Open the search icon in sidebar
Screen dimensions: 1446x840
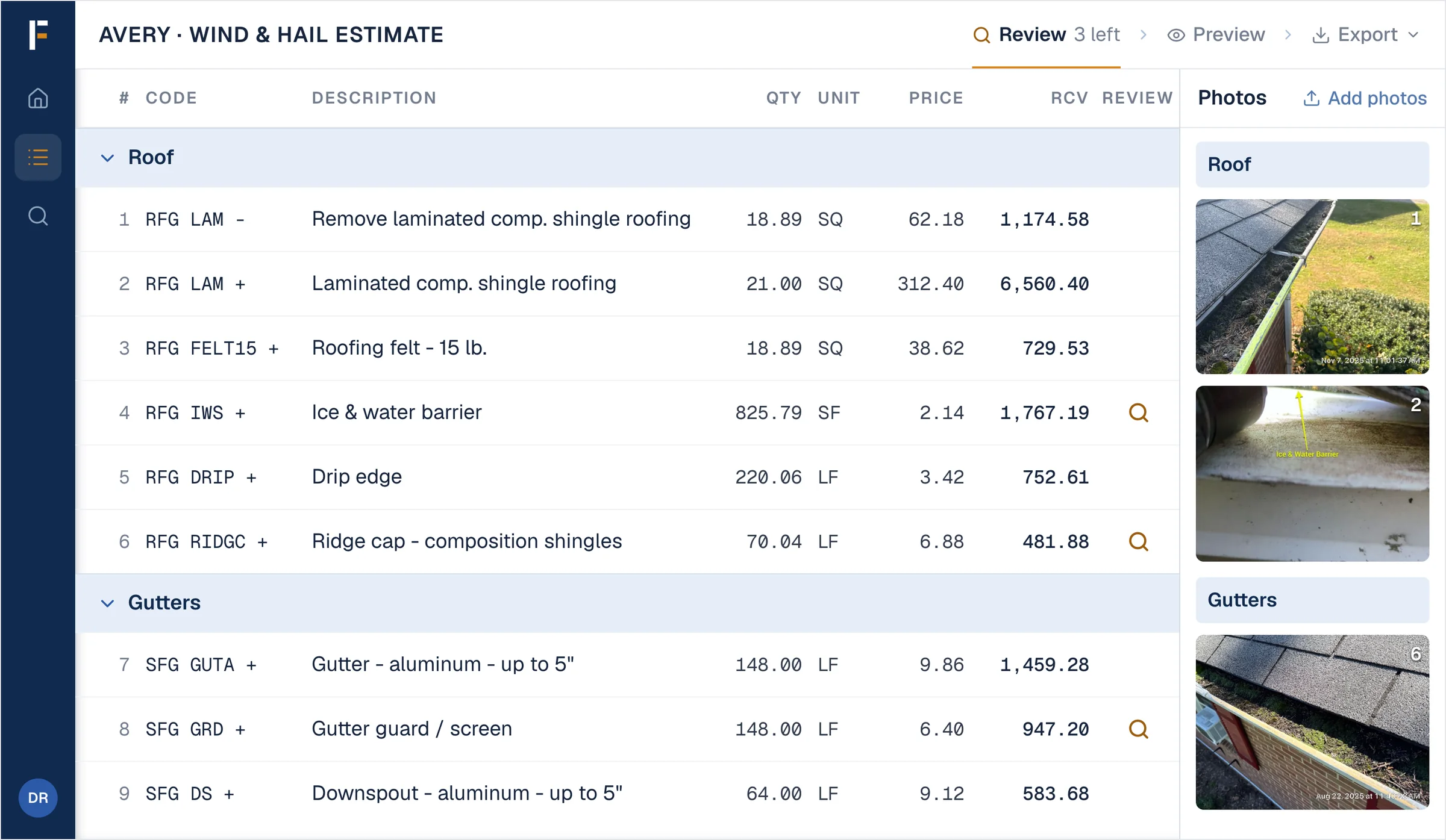pos(38,216)
